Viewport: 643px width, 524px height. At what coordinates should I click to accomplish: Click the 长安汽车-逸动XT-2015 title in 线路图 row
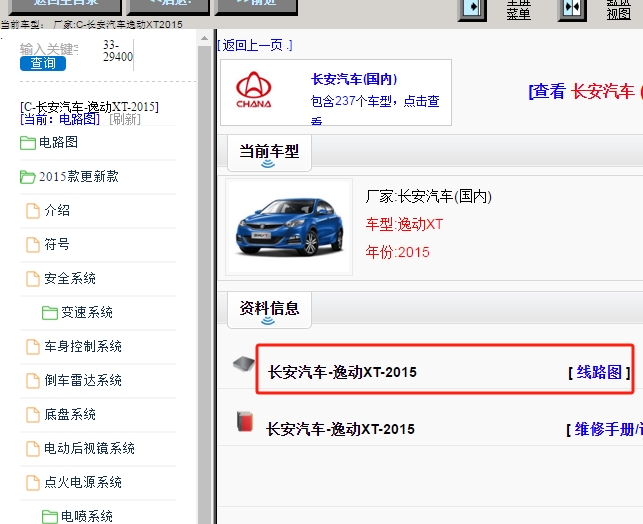[x=342, y=372]
